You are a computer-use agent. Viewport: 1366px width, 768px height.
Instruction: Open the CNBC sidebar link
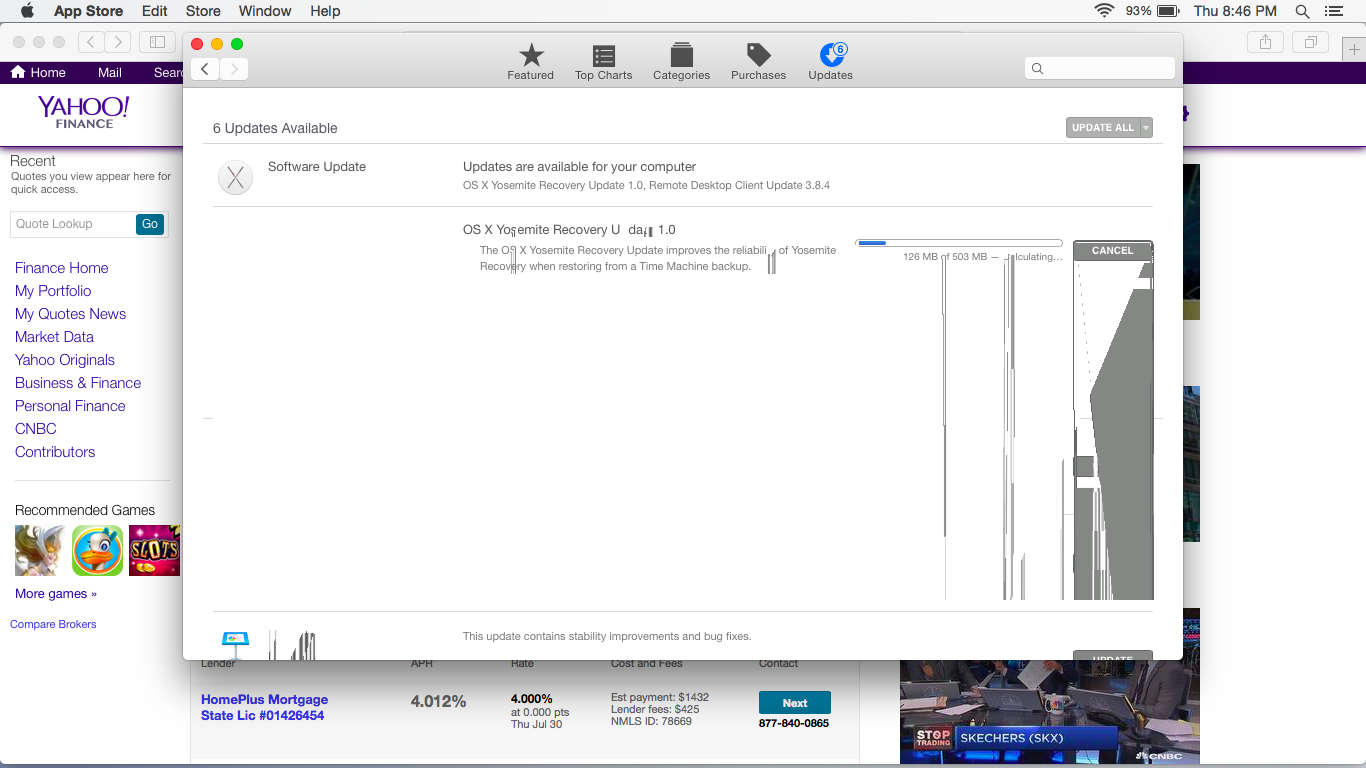point(36,429)
